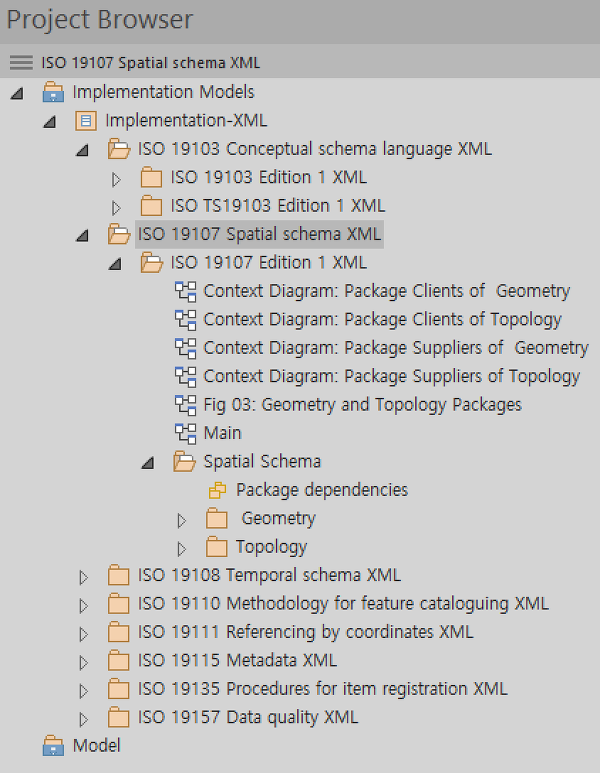Screen dimensions: 600x773
Task: Expand ISO 19111 Referencing by coordinates XML
Action: click(x=83, y=634)
